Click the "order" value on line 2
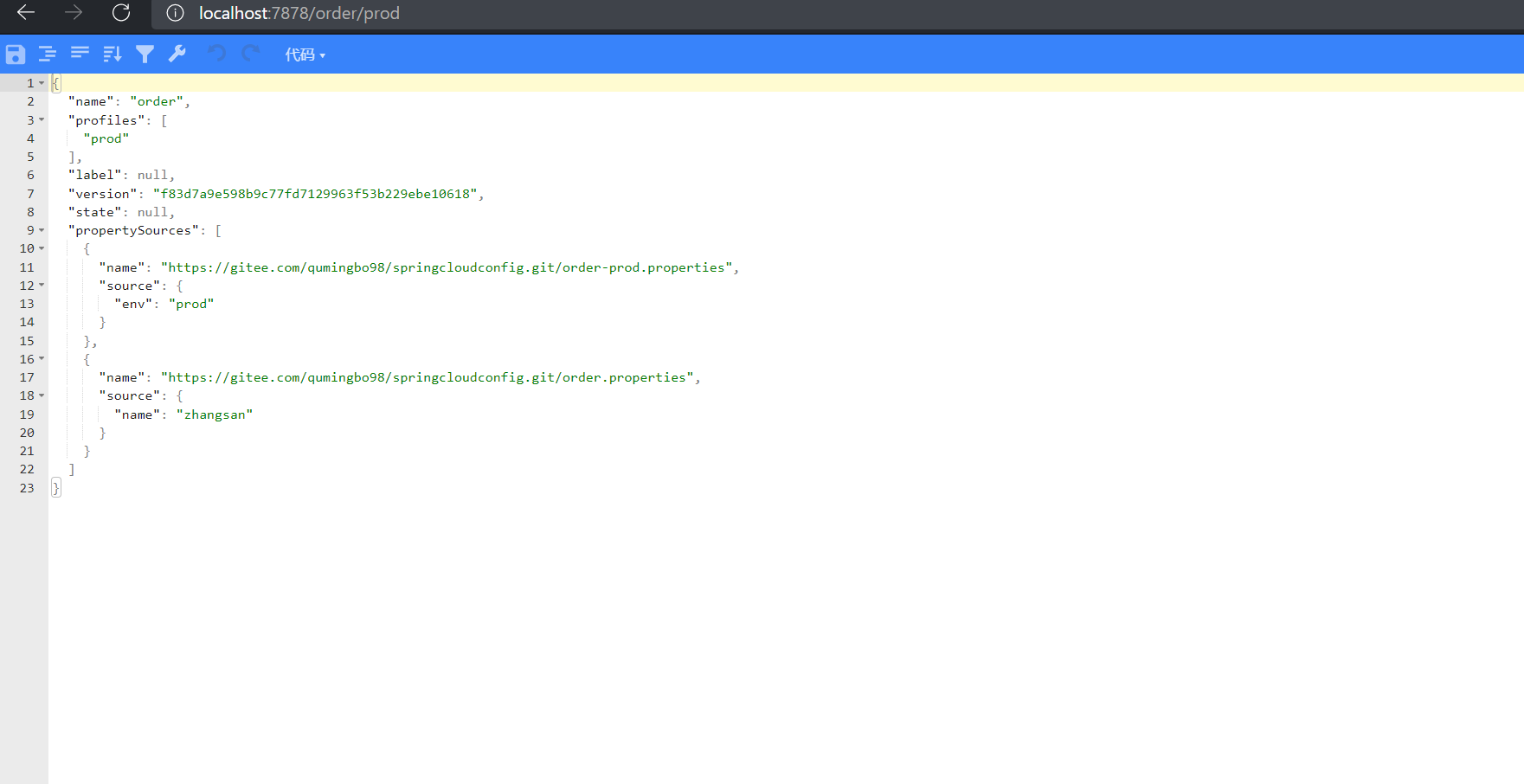 tap(157, 101)
